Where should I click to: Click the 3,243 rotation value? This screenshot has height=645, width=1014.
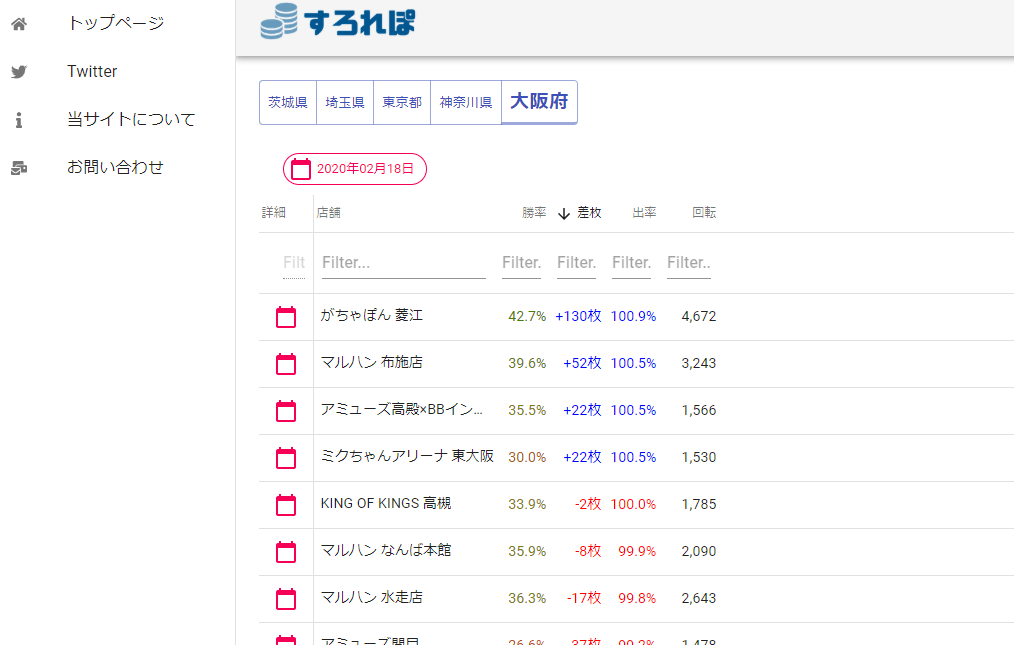(x=699, y=364)
